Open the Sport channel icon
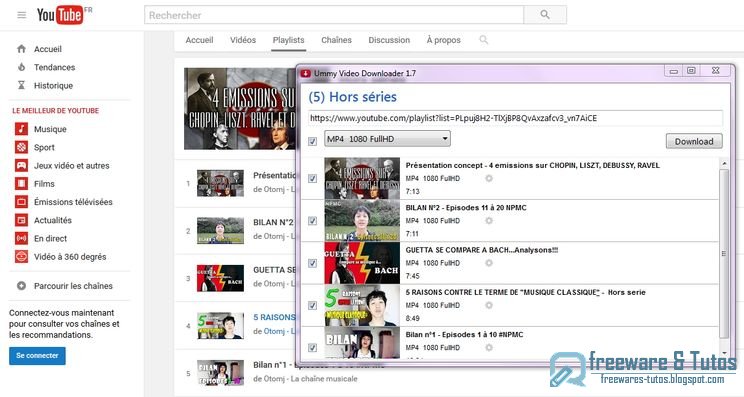744x397 pixels. 21,148
